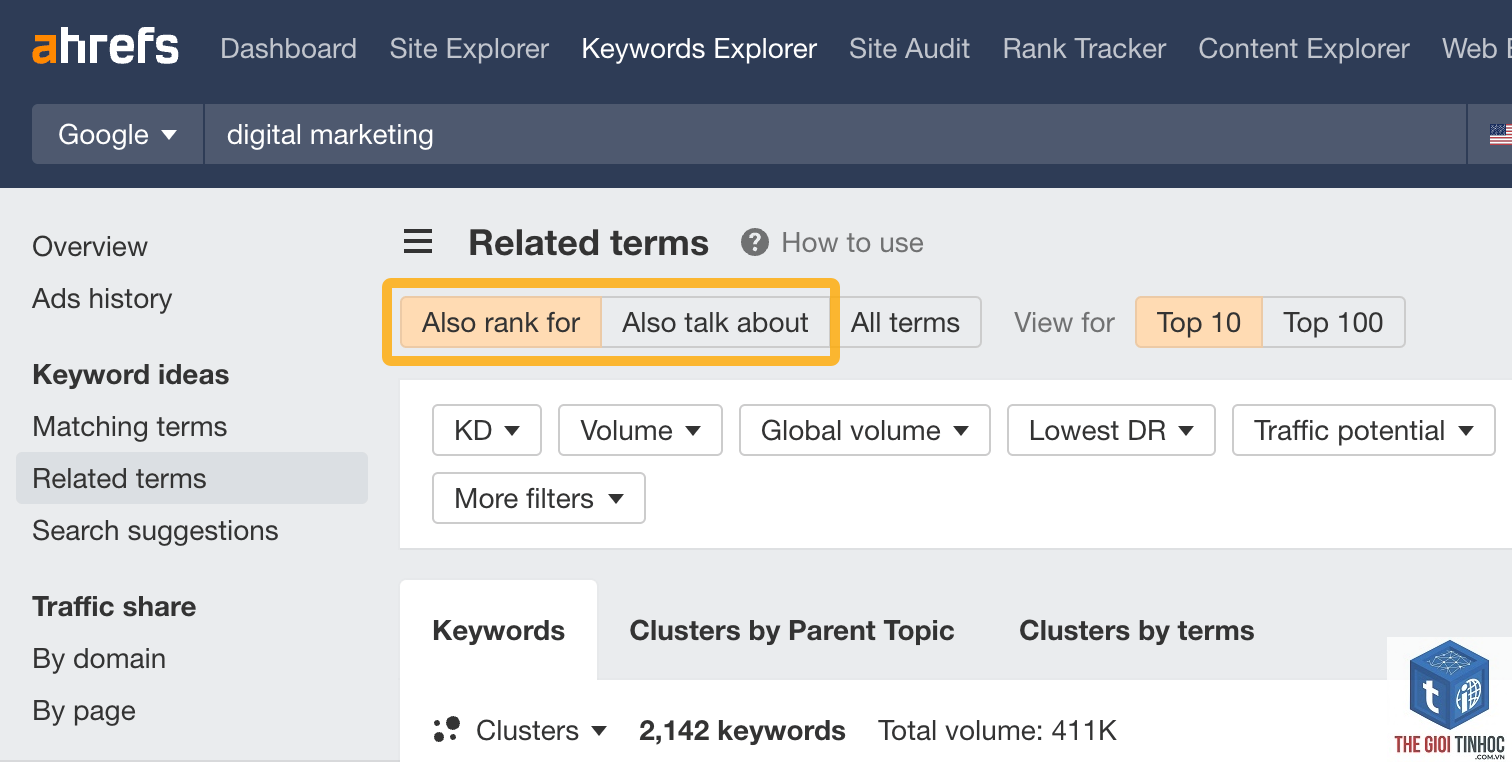
Task: Open the Lowest DR filter dropdown
Action: coord(1112,430)
